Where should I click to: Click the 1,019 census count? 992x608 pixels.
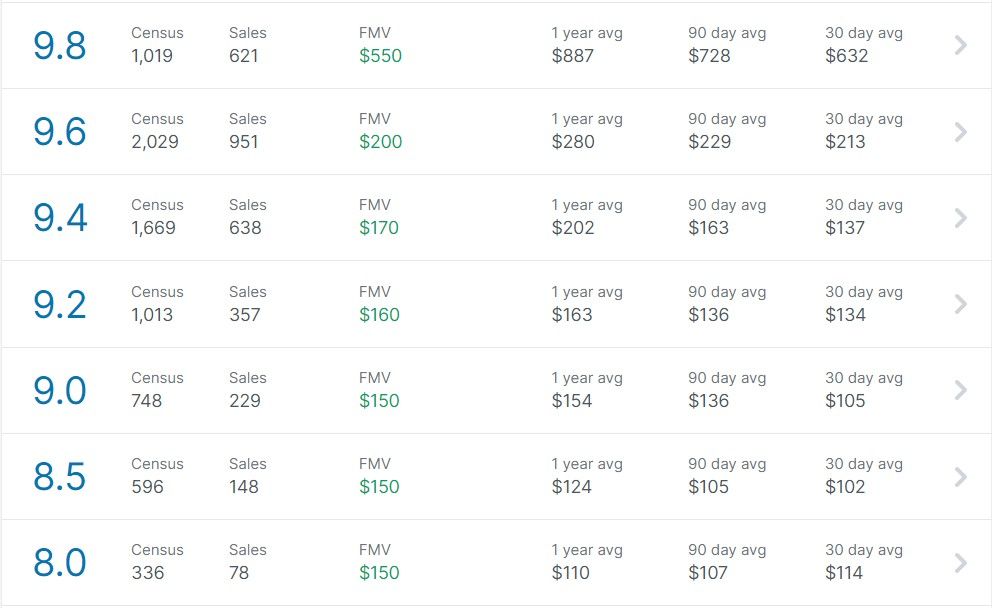(152, 56)
